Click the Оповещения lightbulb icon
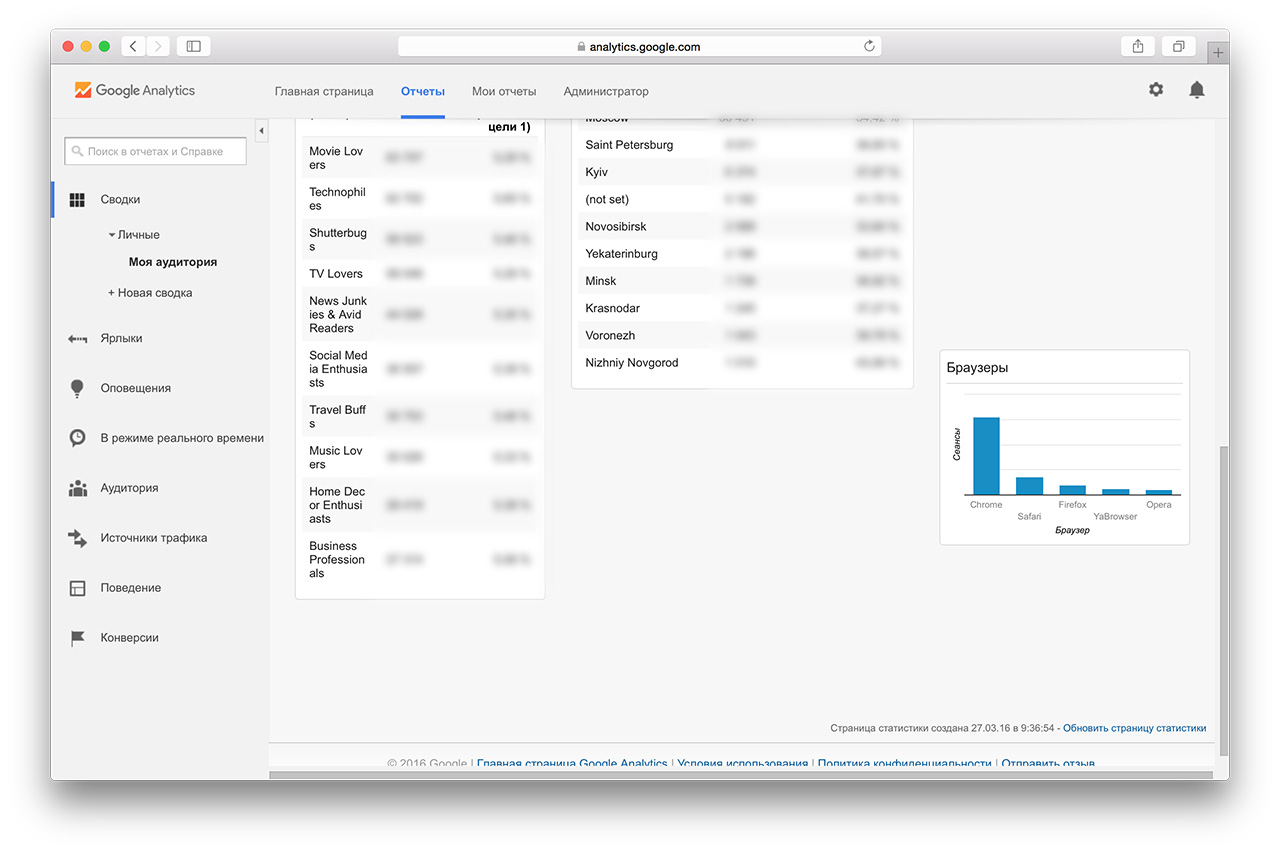1280x853 pixels. click(77, 389)
